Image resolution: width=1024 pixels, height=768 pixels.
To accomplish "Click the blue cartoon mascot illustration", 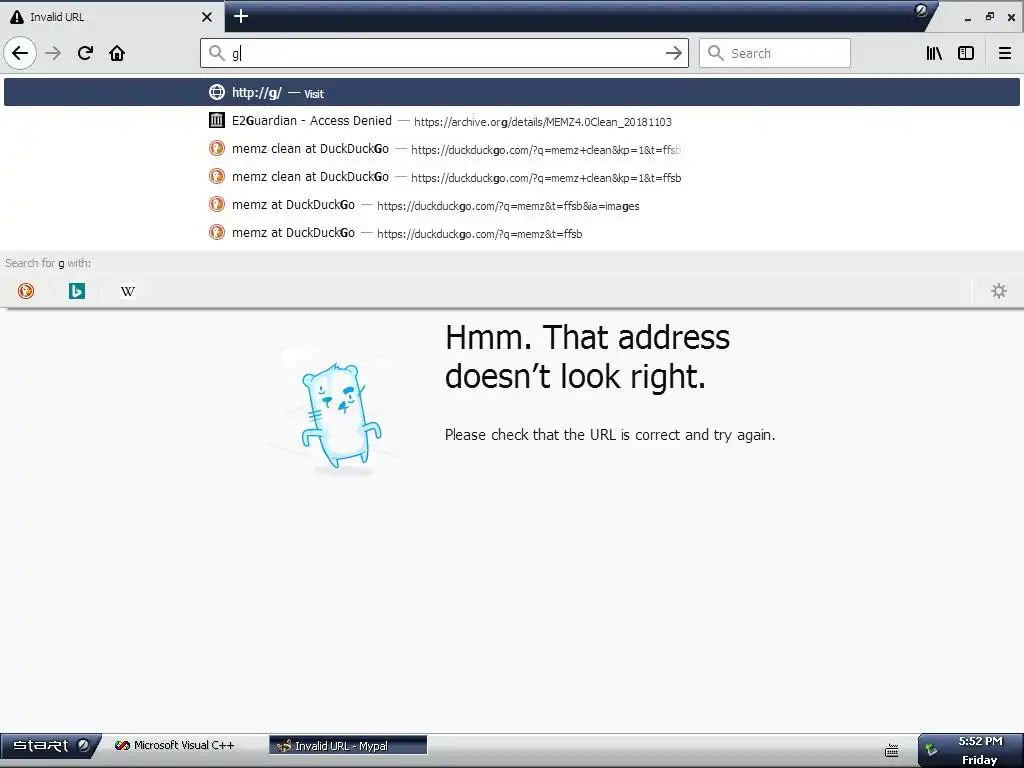I will pyautogui.click(x=340, y=415).
